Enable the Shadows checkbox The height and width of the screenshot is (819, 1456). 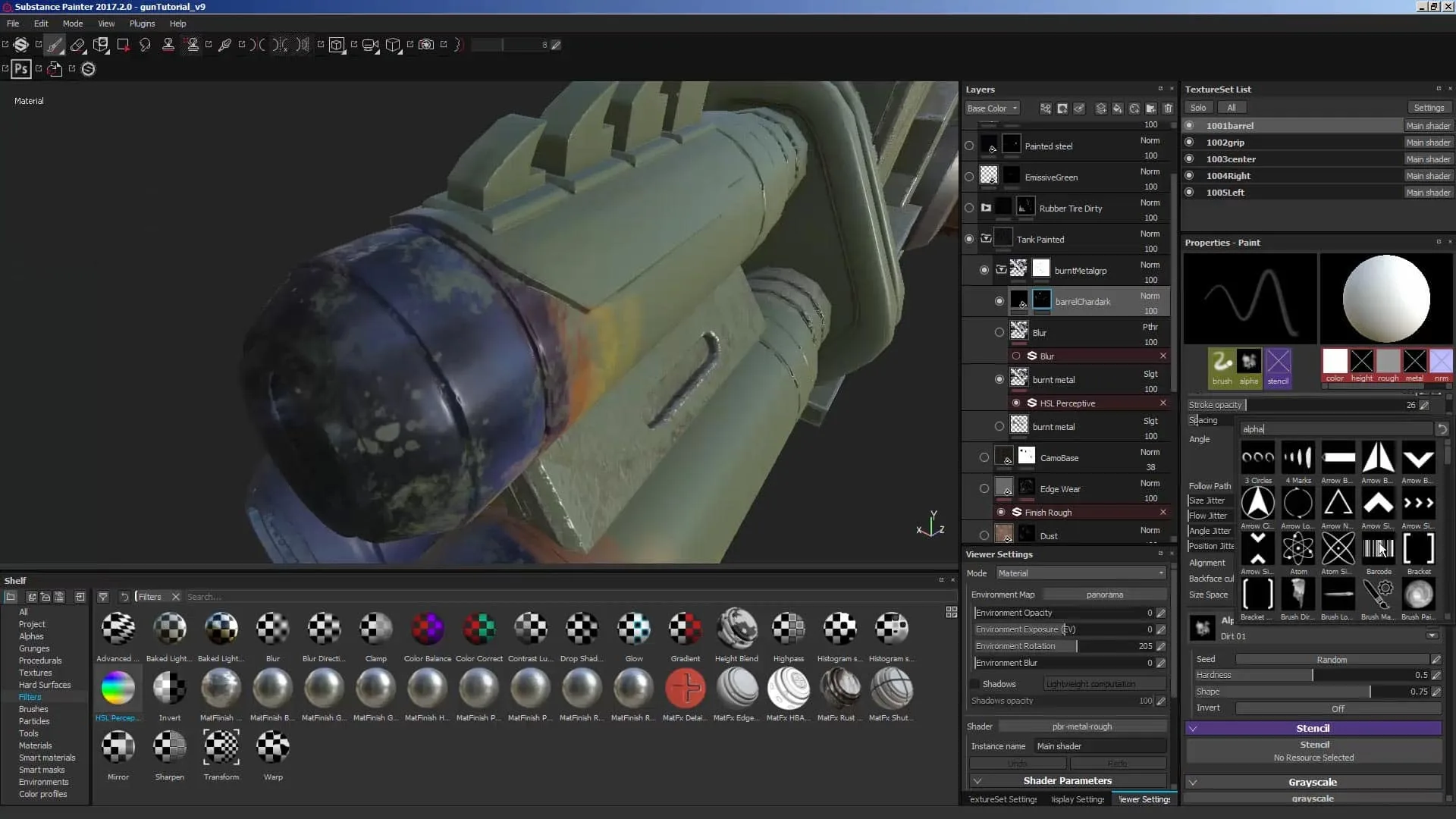tap(975, 684)
